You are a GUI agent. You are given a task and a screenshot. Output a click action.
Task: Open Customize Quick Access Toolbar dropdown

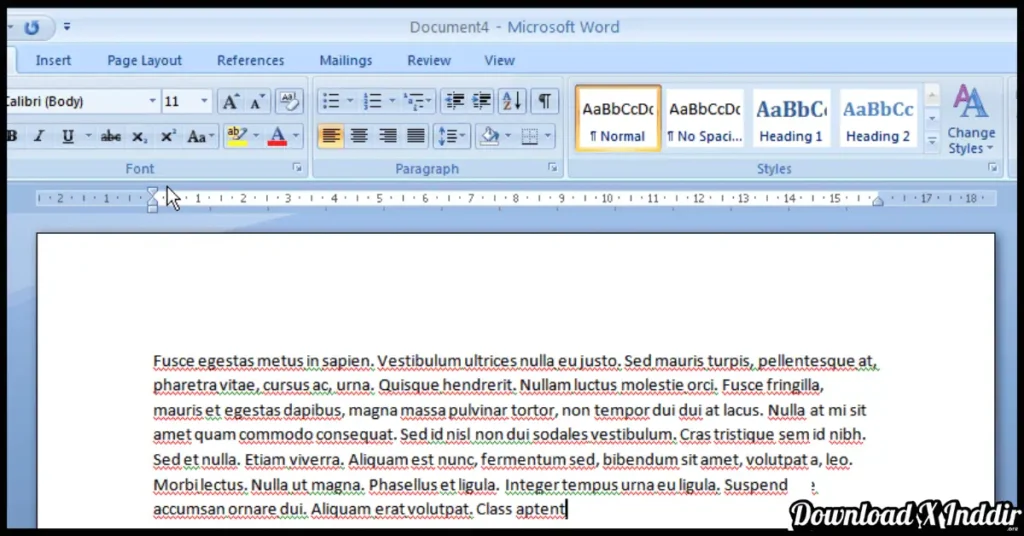coord(67,27)
